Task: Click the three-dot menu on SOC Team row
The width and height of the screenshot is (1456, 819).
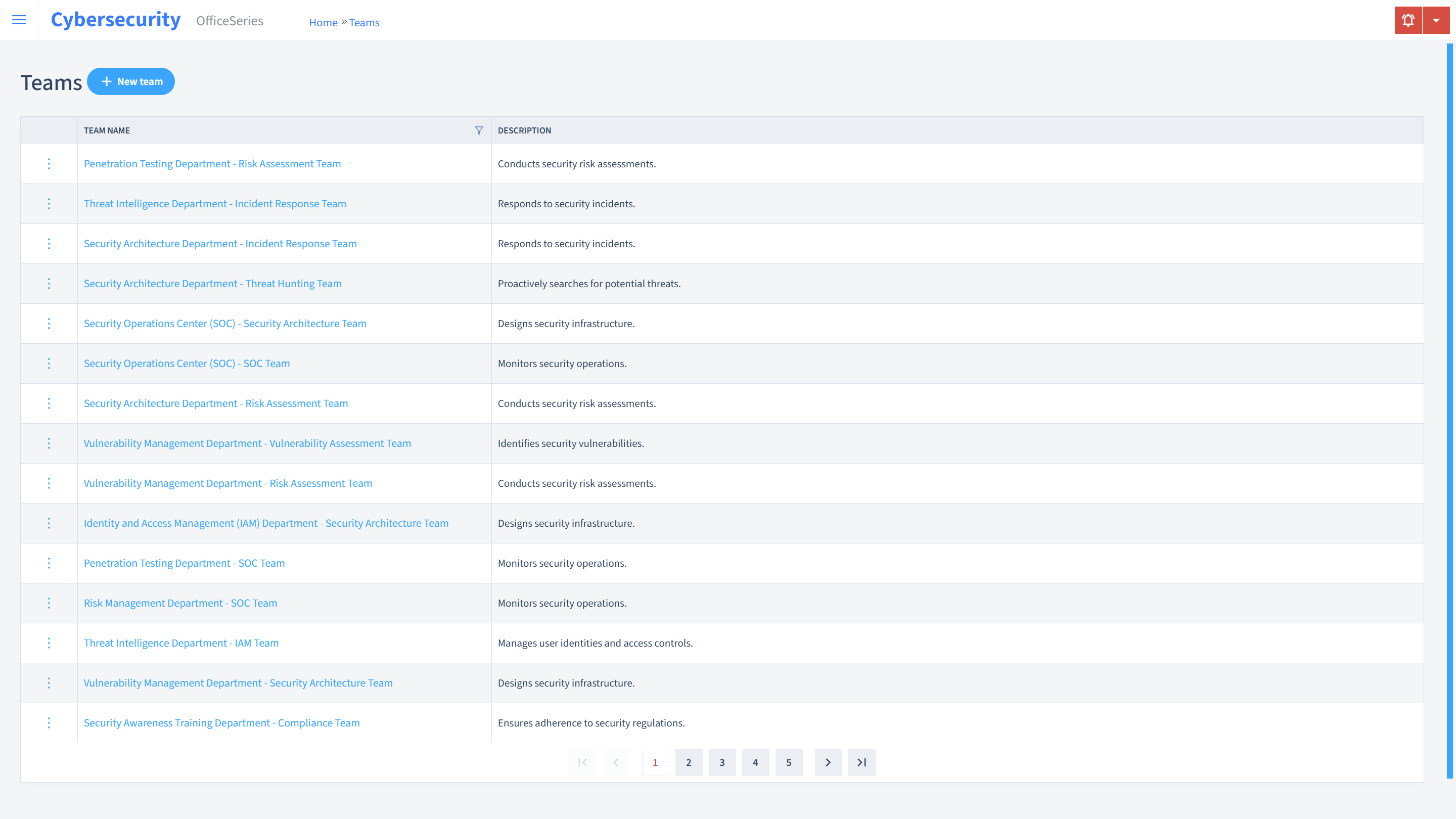Action: (48, 363)
